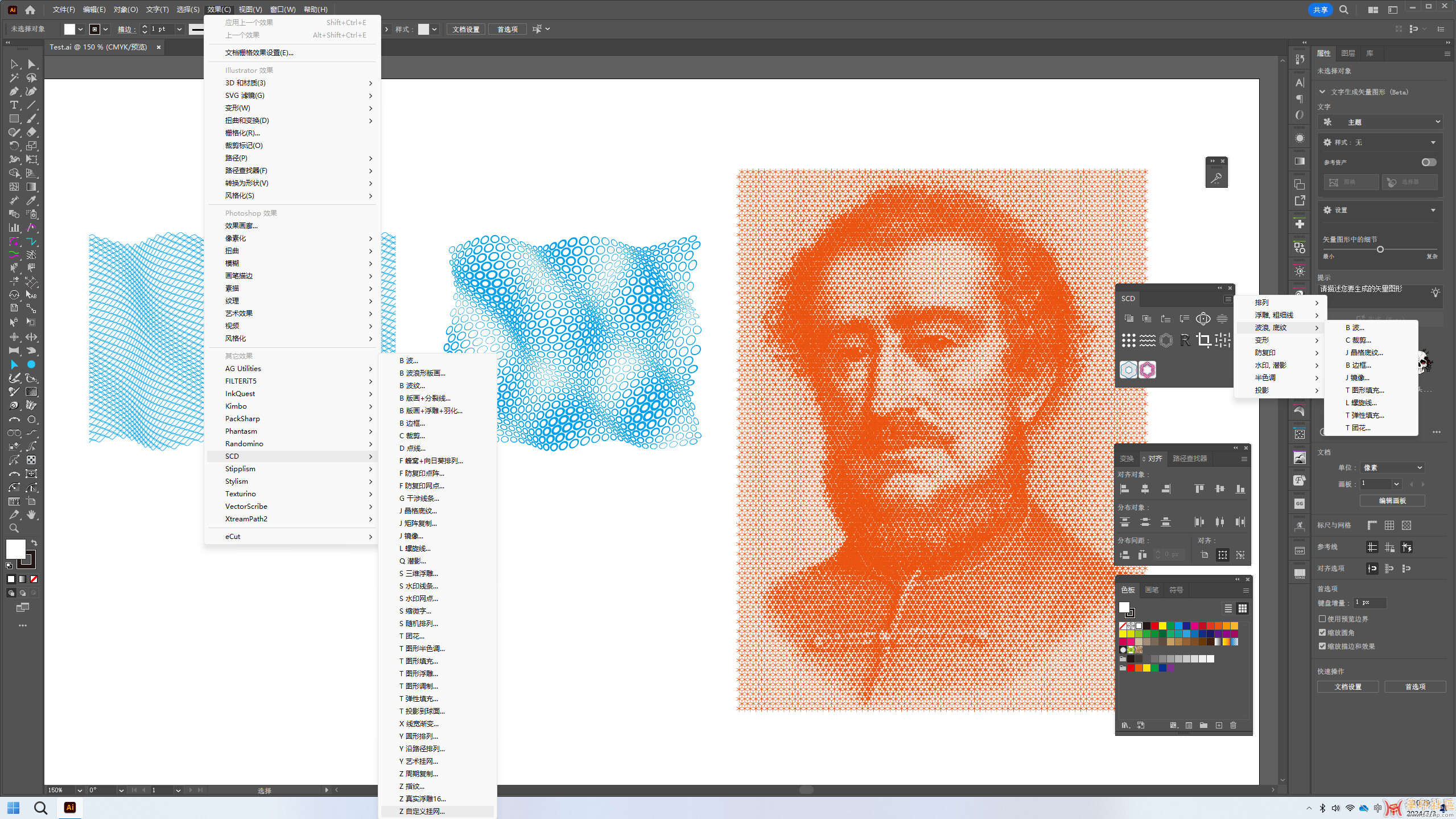Click the wavy lines icon in SCD panel

click(1147, 340)
